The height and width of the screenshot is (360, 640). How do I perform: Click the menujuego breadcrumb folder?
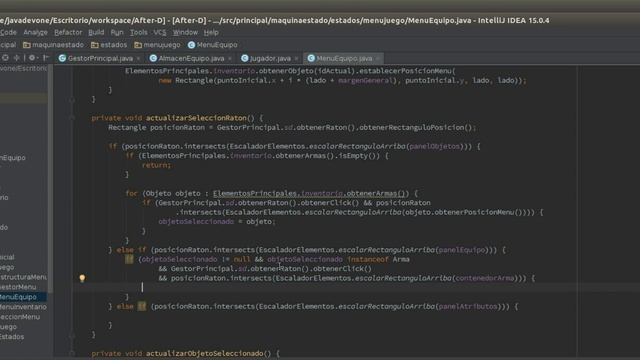coord(157,45)
